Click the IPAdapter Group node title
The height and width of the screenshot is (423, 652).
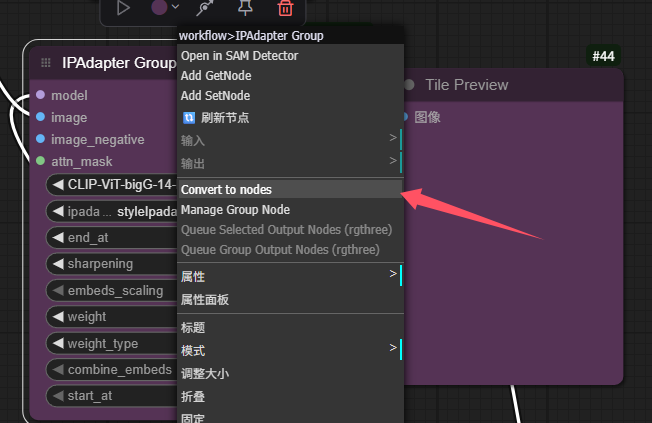pyautogui.click(x=119, y=63)
